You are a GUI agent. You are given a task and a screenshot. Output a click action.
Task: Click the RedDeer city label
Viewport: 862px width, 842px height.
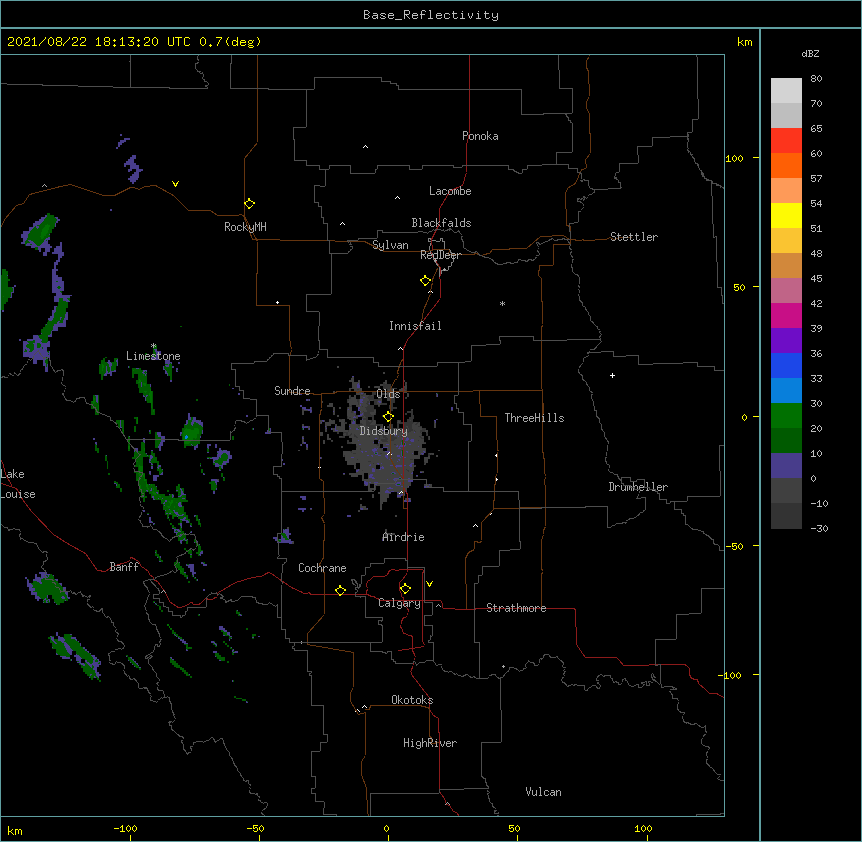pyautogui.click(x=440, y=255)
